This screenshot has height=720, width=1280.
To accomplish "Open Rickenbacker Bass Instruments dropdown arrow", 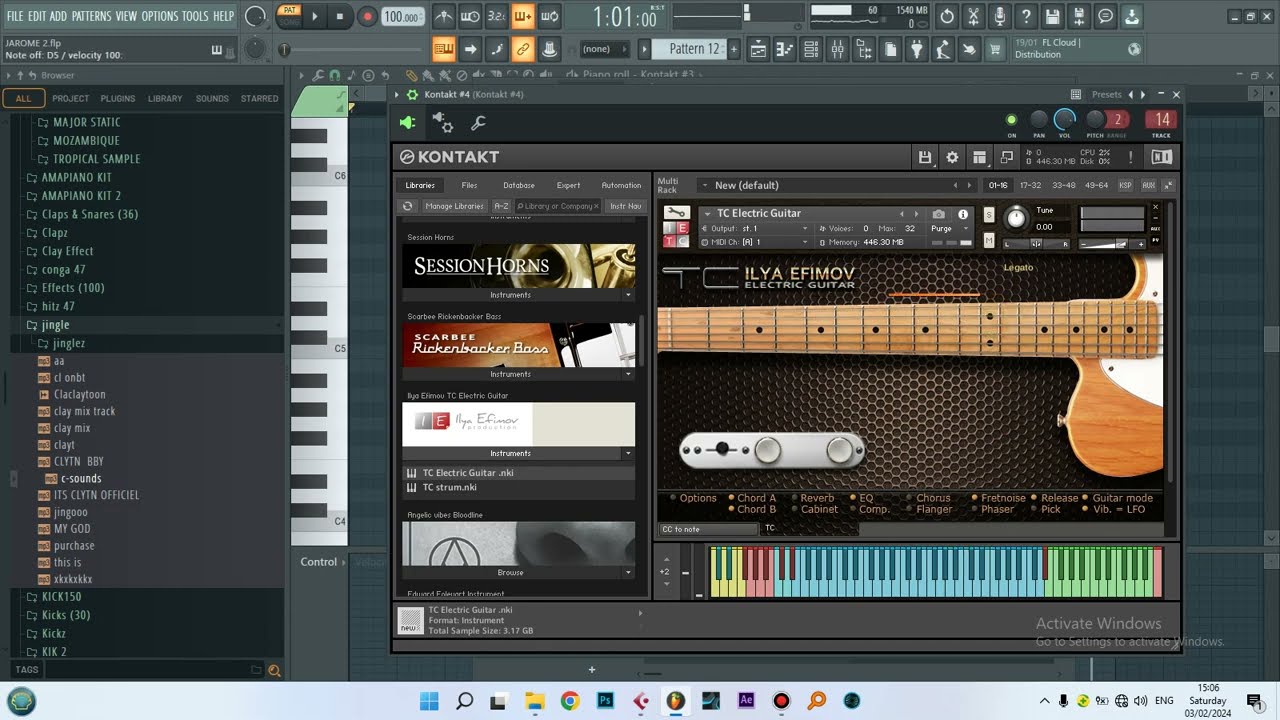I will tap(628, 374).
